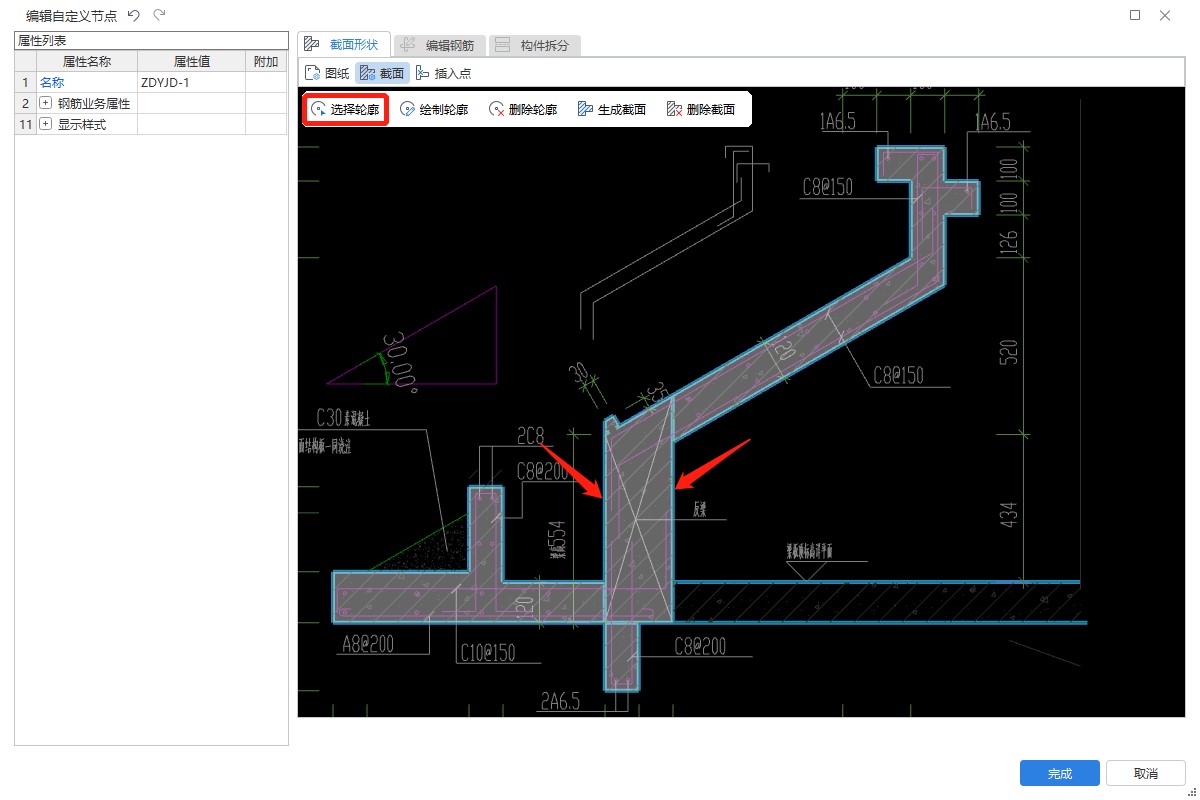Click the 取消 button

pyautogui.click(x=1146, y=773)
